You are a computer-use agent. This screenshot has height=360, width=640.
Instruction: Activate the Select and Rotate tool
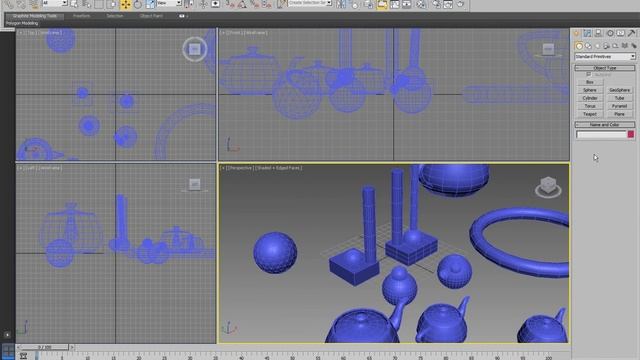(x=138, y=4)
